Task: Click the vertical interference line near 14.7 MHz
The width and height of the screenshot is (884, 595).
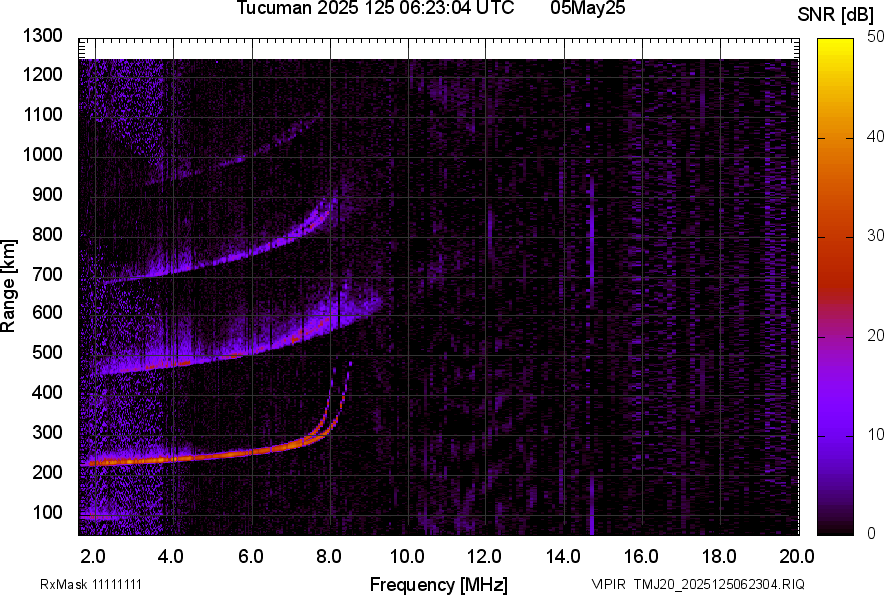Action: point(591,243)
